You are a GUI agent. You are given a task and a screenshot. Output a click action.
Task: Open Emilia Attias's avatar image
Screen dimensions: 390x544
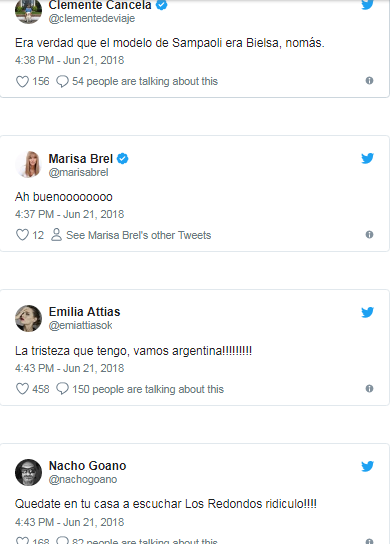click(28, 318)
